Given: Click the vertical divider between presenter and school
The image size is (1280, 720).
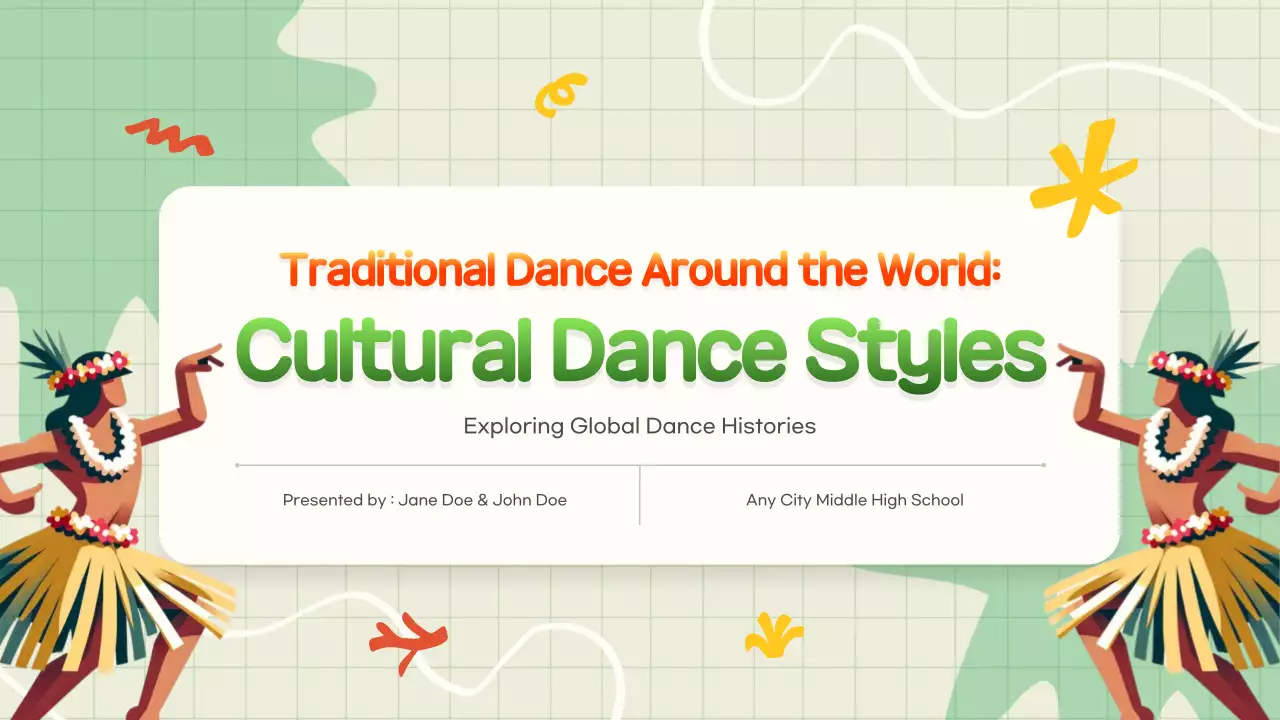Looking at the screenshot, I should pyautogui.click(x=640, y=497).
